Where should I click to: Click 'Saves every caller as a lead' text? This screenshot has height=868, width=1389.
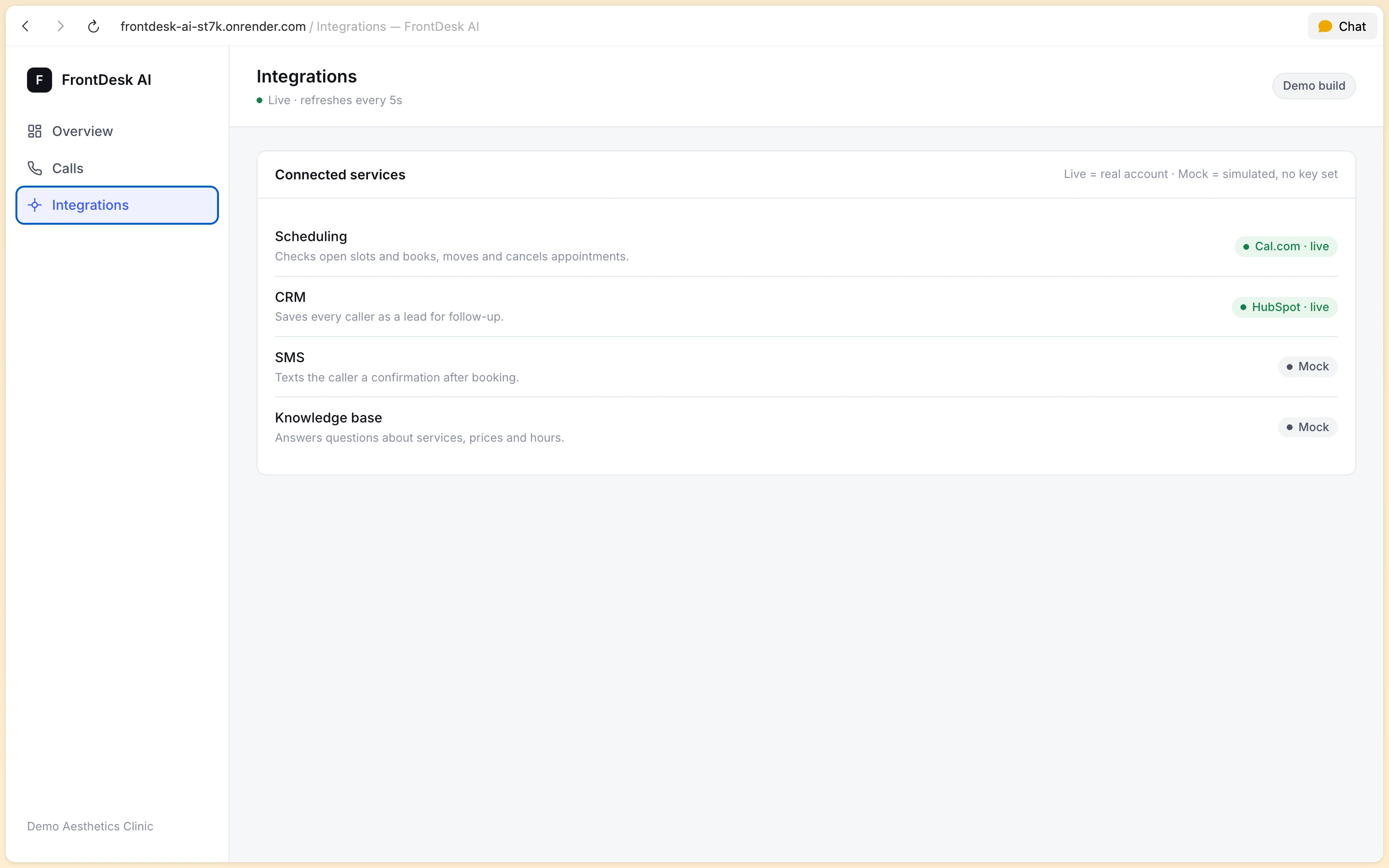point(389,317)
